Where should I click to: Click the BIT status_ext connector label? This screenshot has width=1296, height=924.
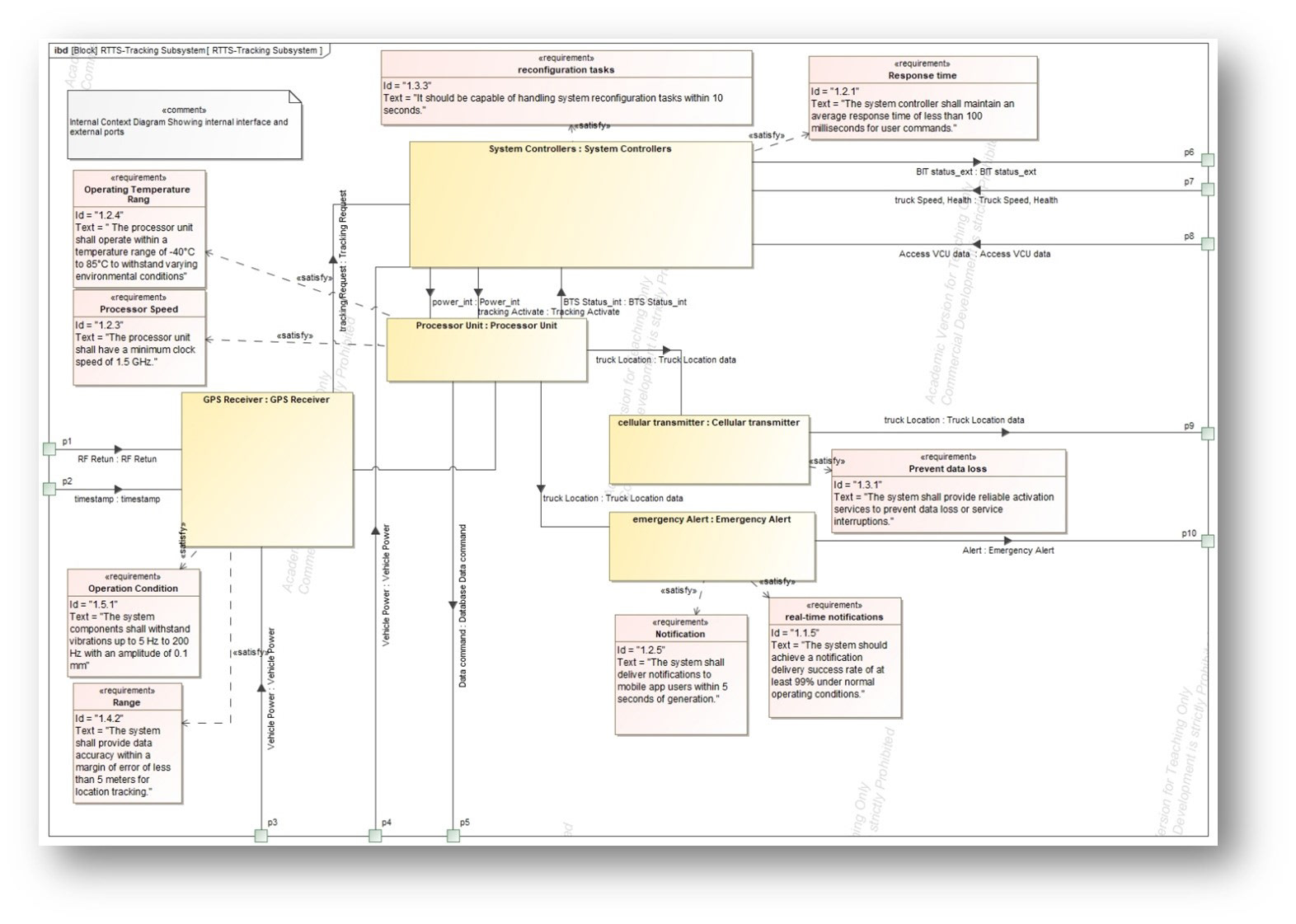click(x=976, y=172)
